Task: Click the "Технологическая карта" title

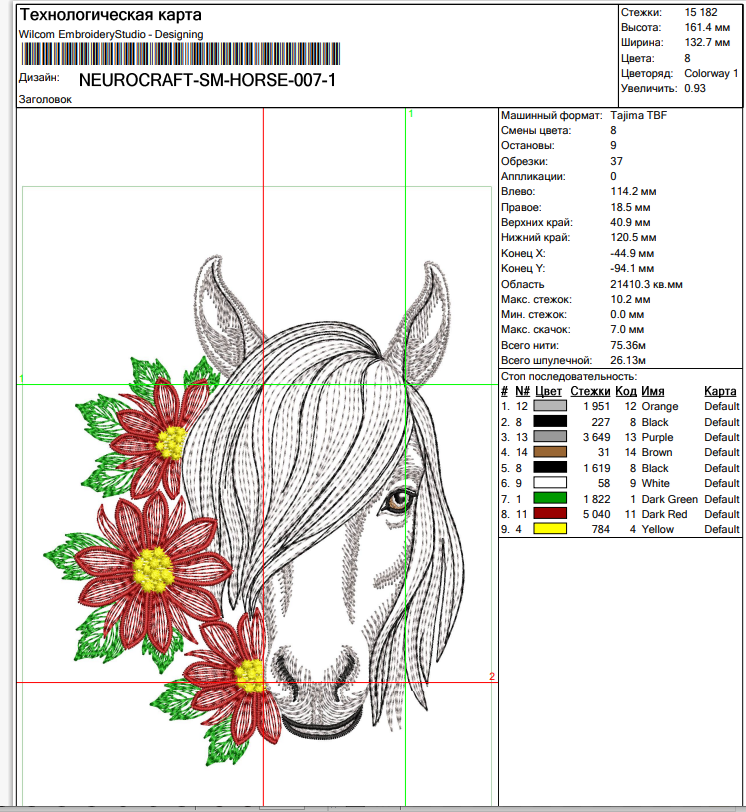Action: [x=110, y=16]
